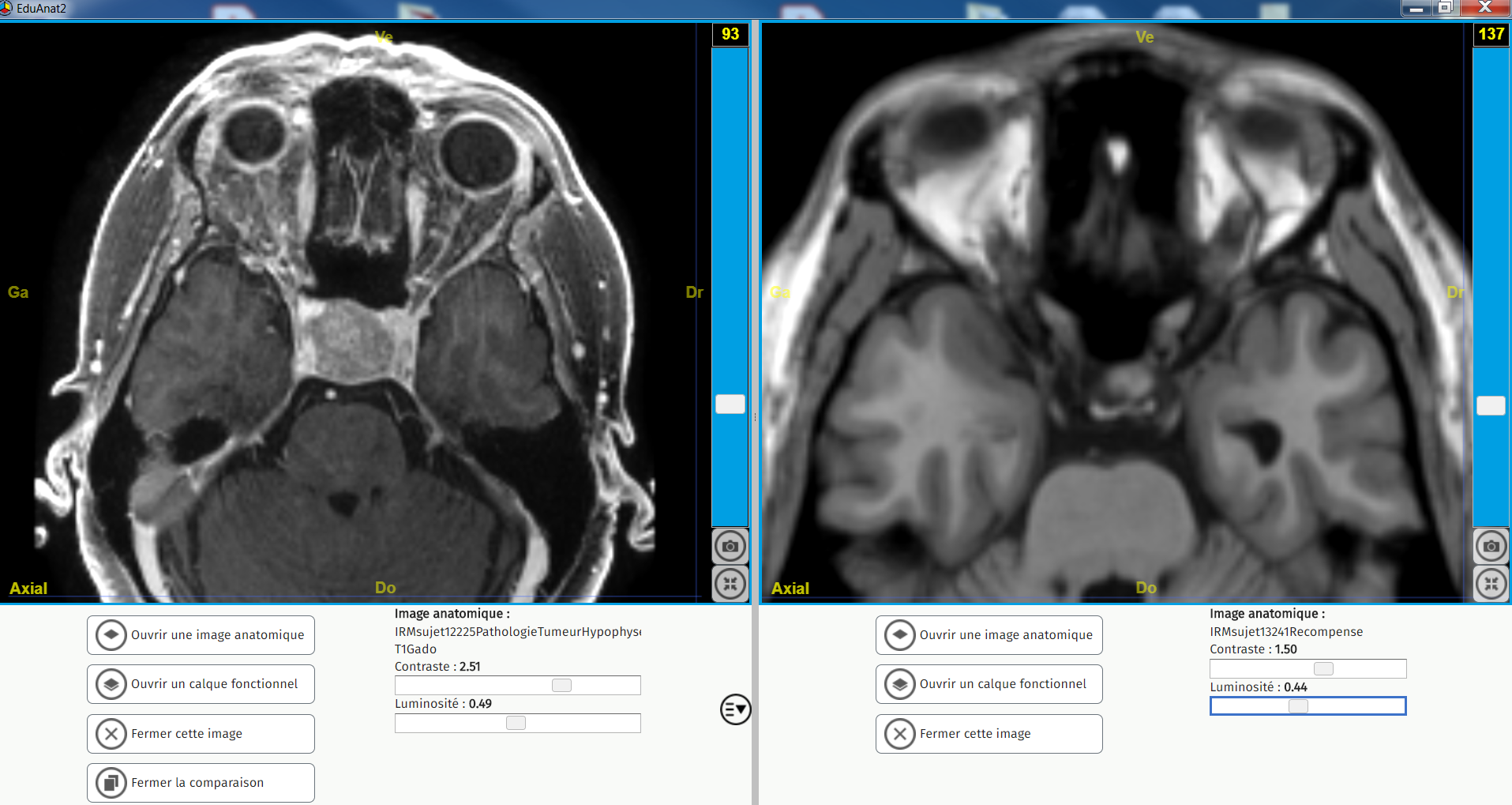
Task: Open an anatomical image for the left panel
Action: point(200,634)
